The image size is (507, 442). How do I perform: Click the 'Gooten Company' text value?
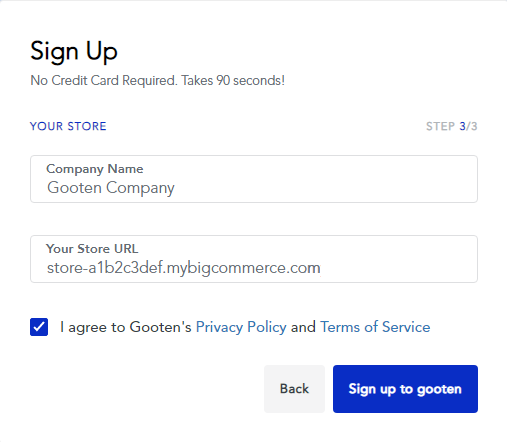[111, 188]
